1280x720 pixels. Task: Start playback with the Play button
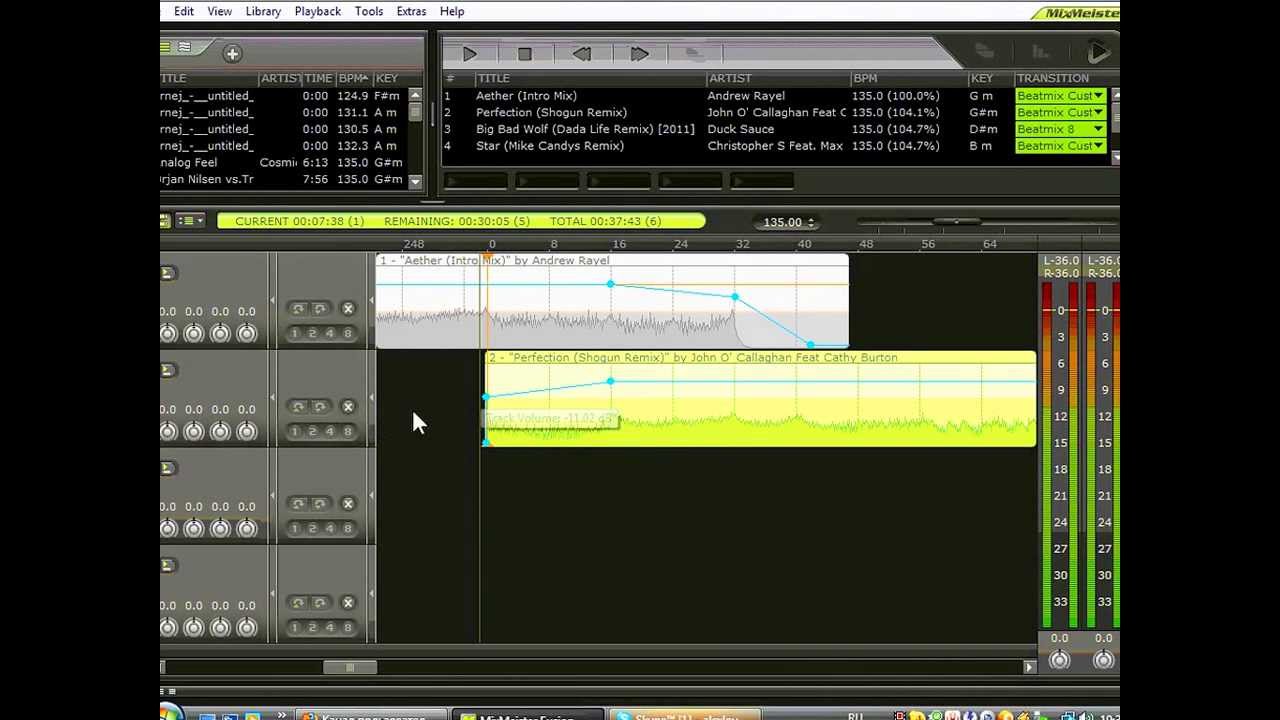470,54
